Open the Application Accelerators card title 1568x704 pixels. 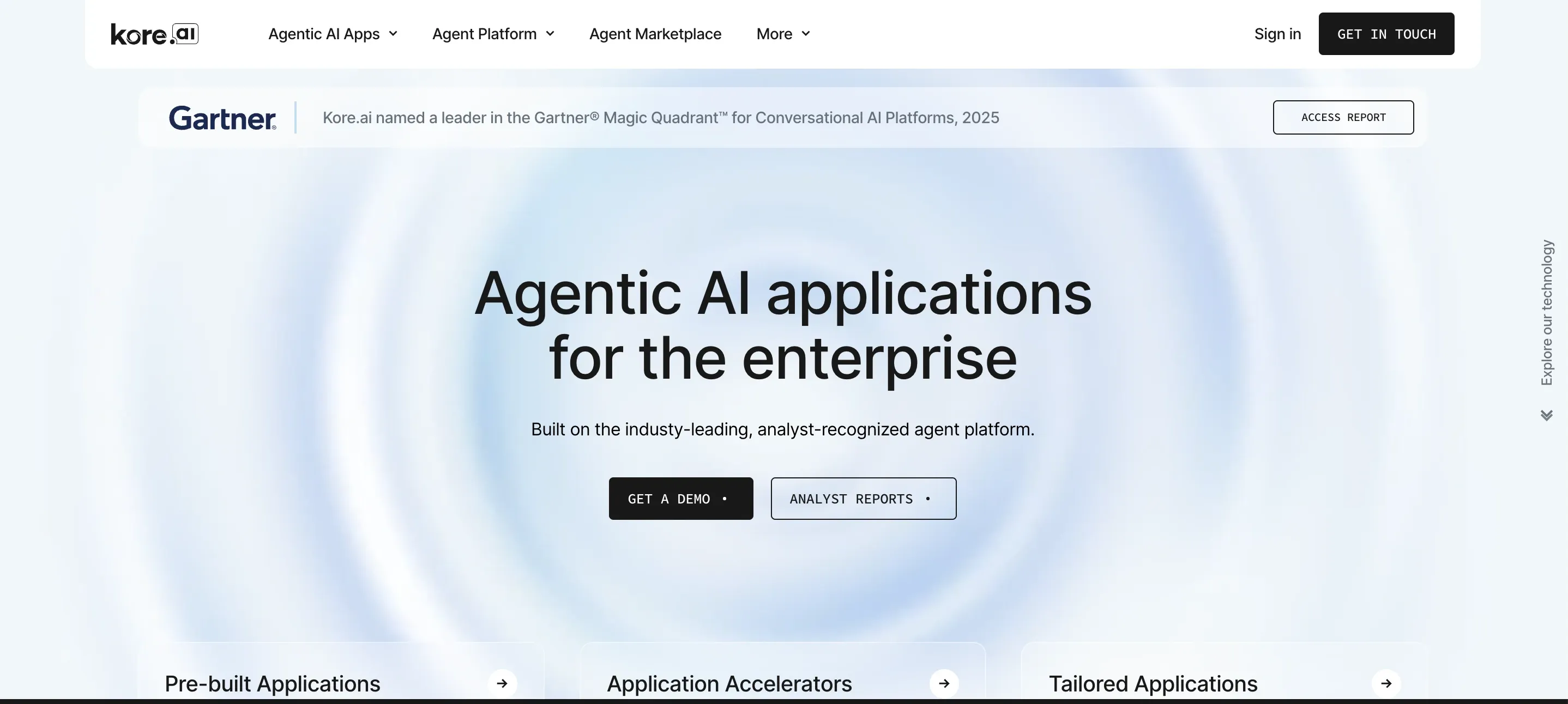(x=729, y=684)
